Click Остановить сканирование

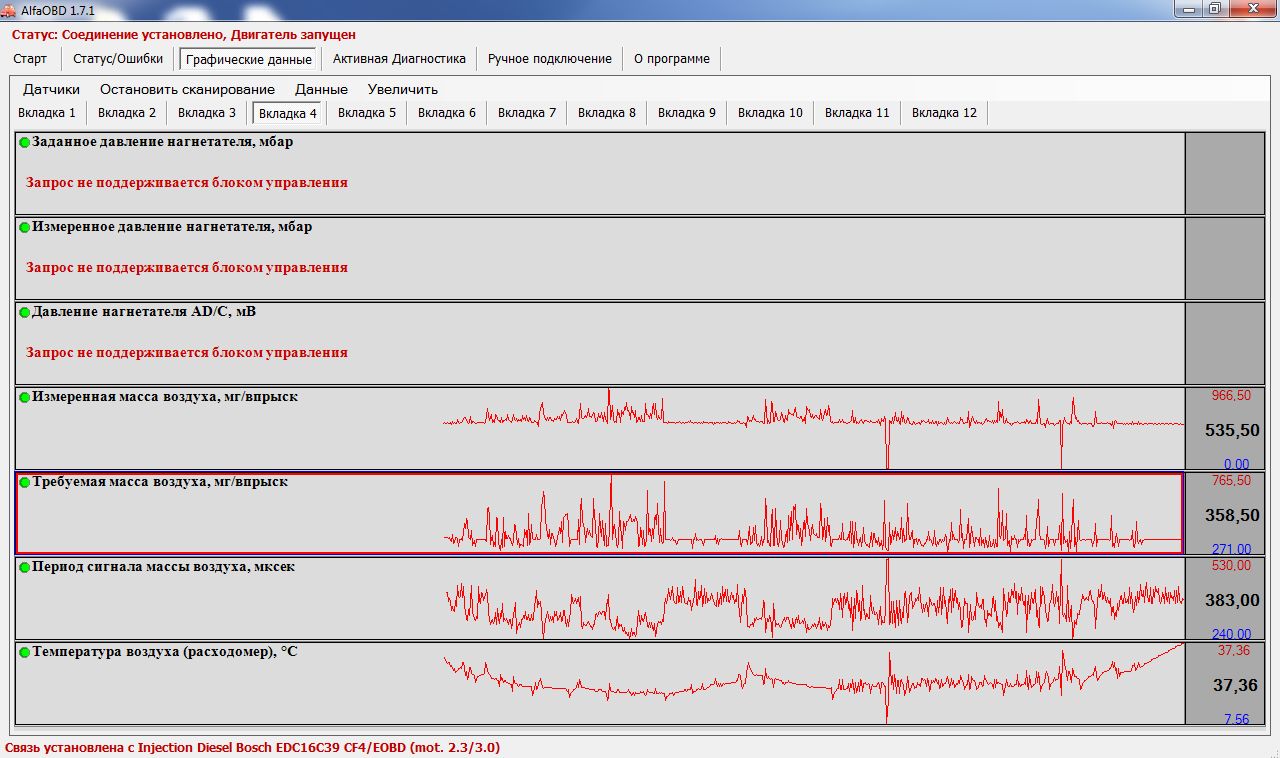187,89
